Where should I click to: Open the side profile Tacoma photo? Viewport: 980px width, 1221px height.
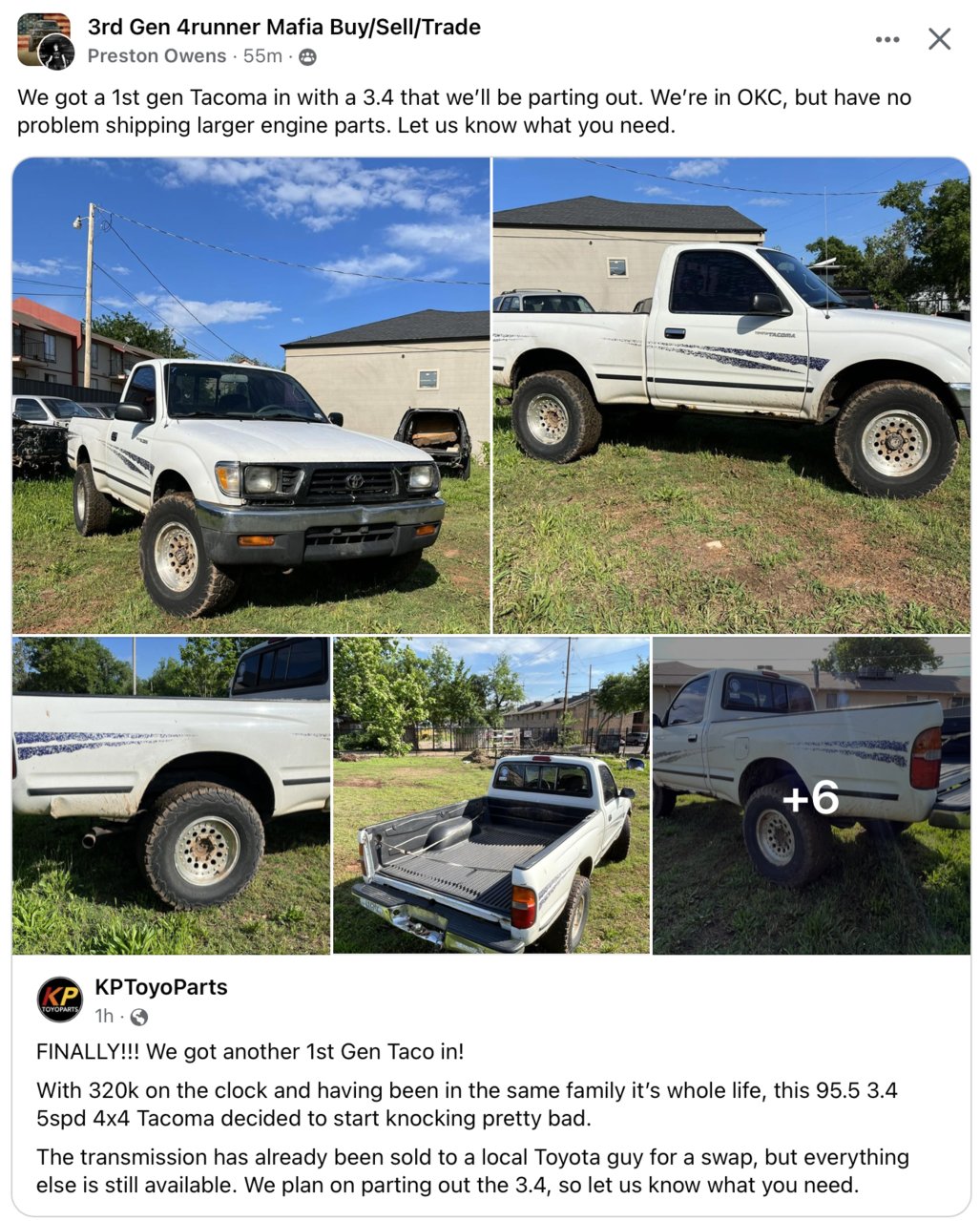[x=732, y=395]
